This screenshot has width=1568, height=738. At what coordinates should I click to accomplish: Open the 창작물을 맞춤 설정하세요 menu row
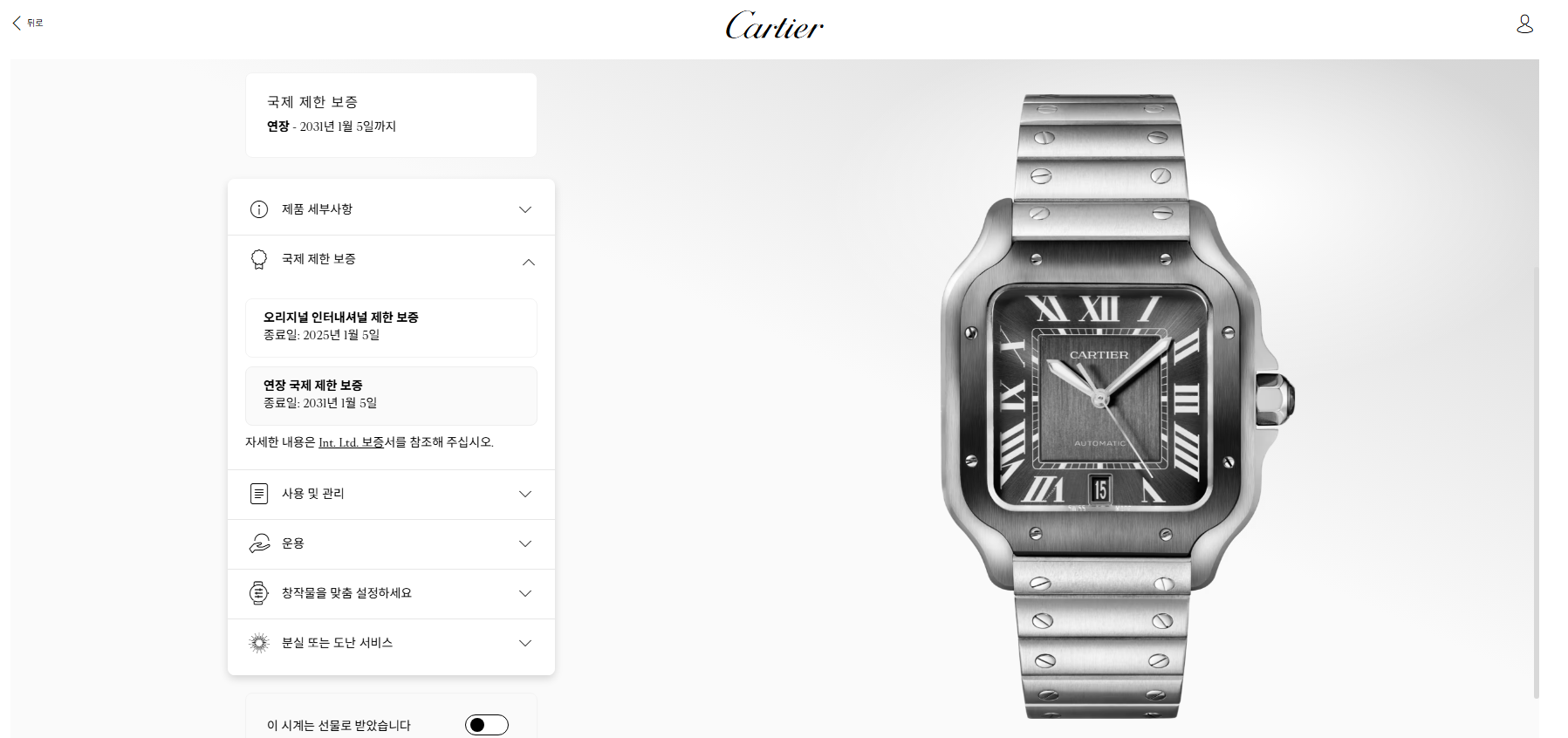391,593
